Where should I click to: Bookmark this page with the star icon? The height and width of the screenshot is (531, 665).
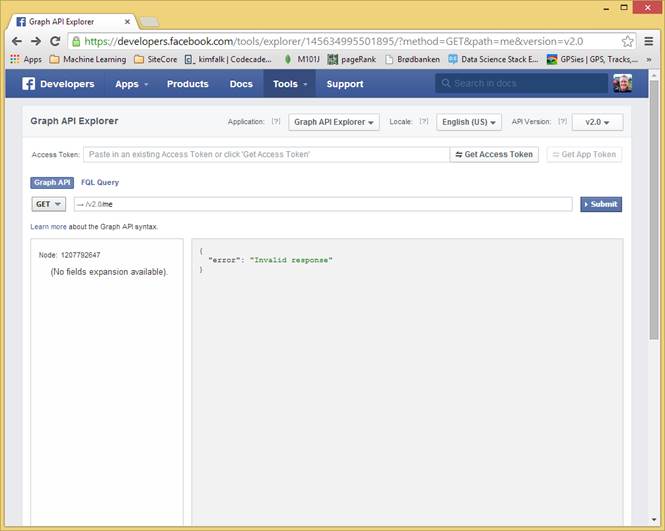click(627, 41)
